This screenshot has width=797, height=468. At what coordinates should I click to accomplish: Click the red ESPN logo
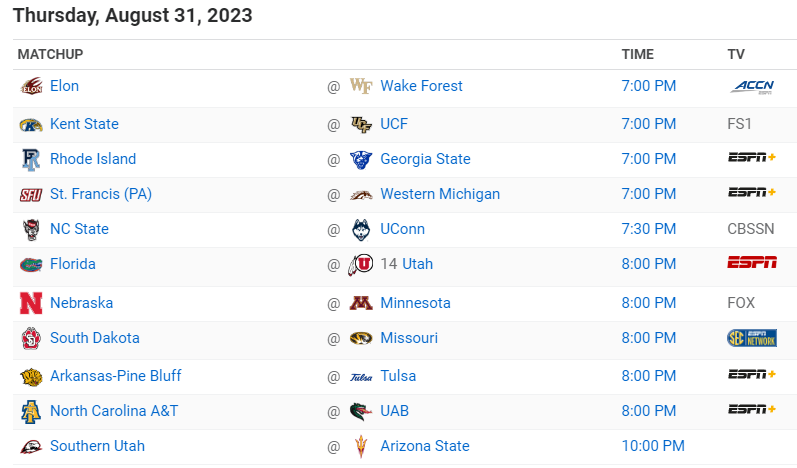click(x=752, y=262)
